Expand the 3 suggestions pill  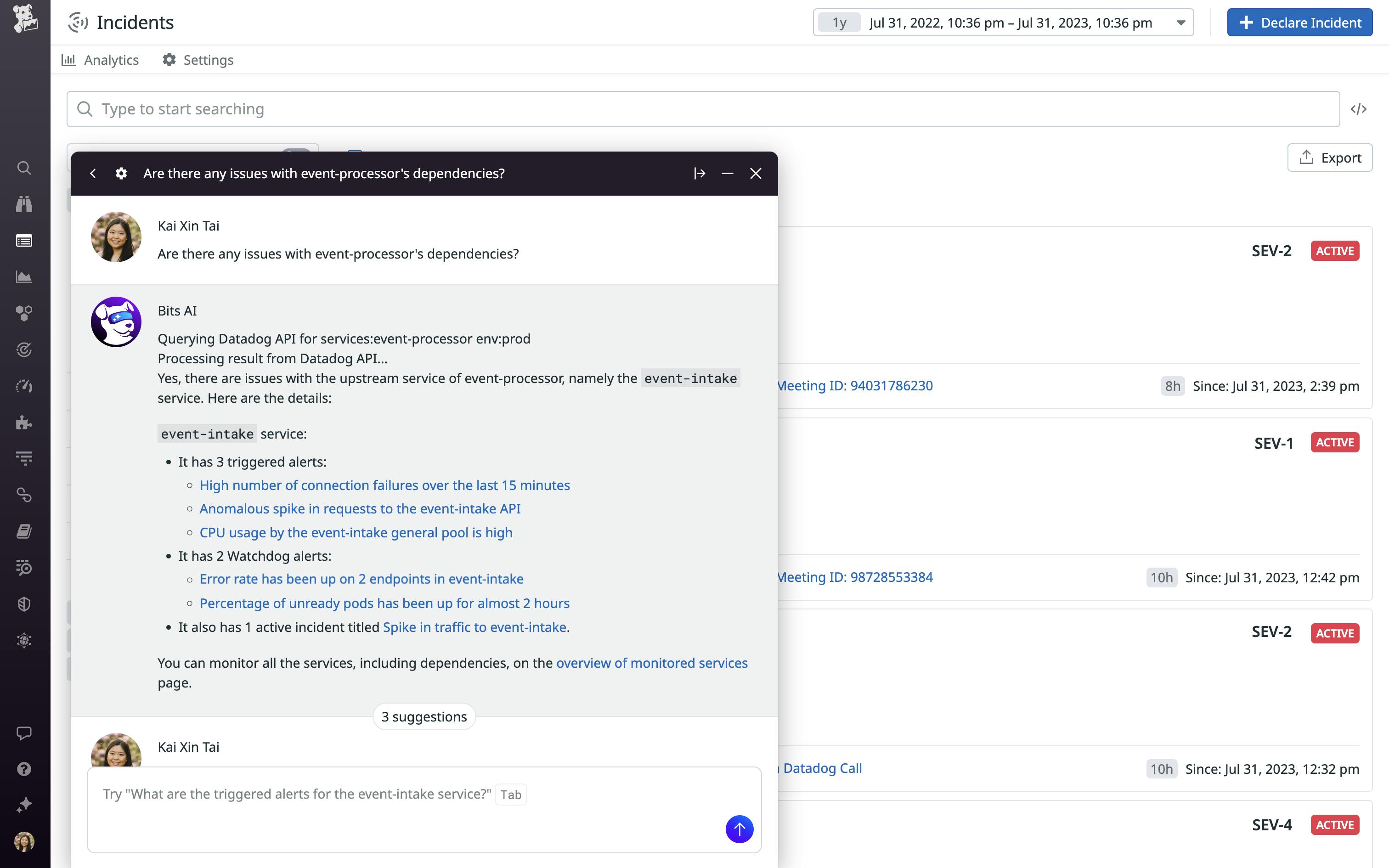pyautogui.click(x=423, y=716)
